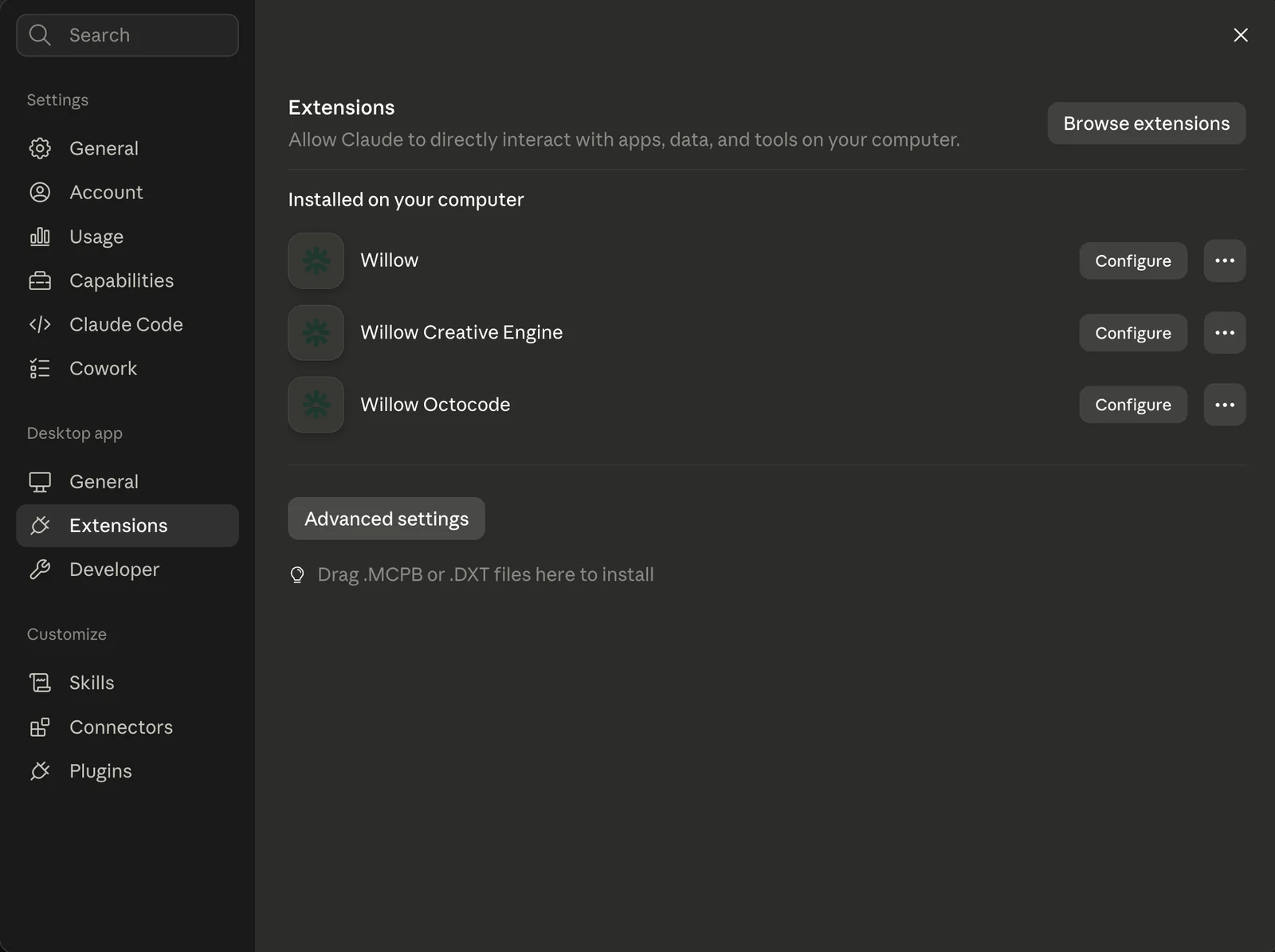Screen dimensions: 1275x952
Task: Click the Usage bar chart icon
Action: (40, 237)
